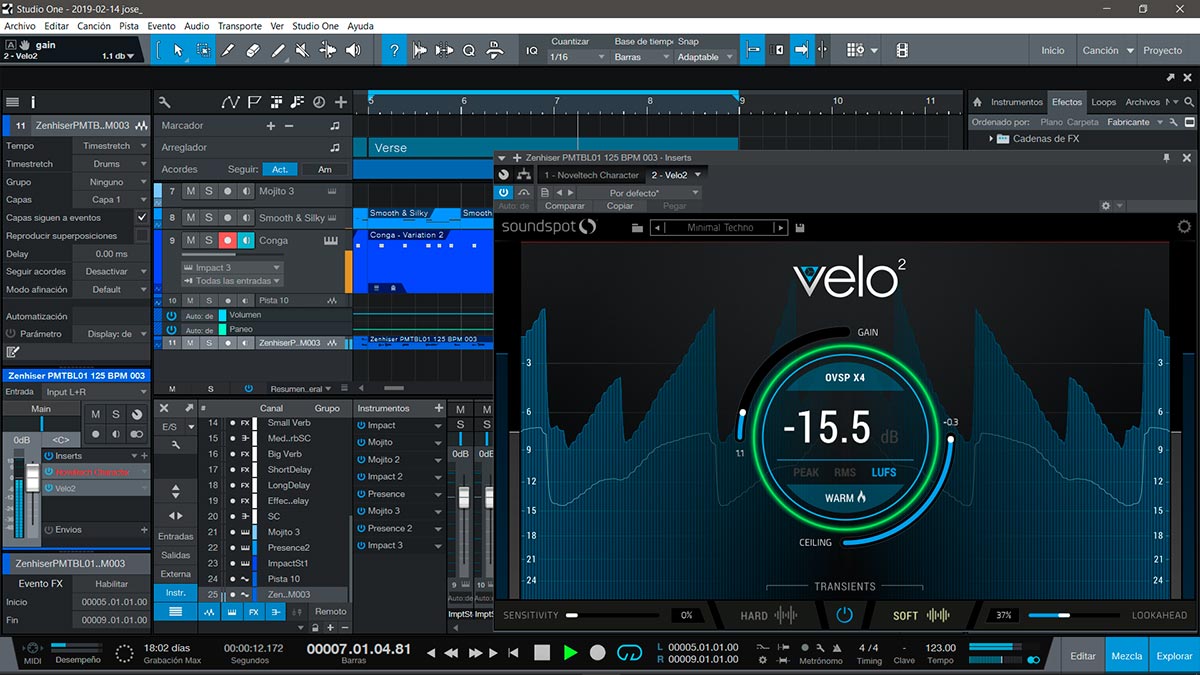The image size is (1200, 675).
Task: Open the Archivo menu
Action: [20, 26]
